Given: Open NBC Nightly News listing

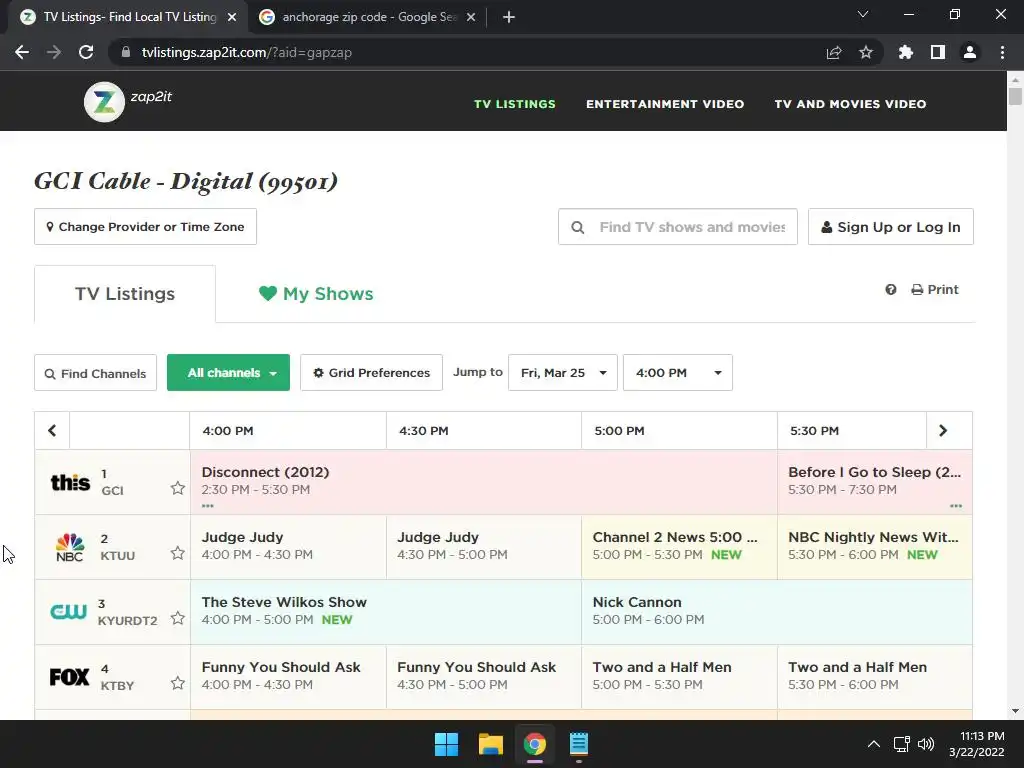Looking at the screenshot, I should click(874, 547).
